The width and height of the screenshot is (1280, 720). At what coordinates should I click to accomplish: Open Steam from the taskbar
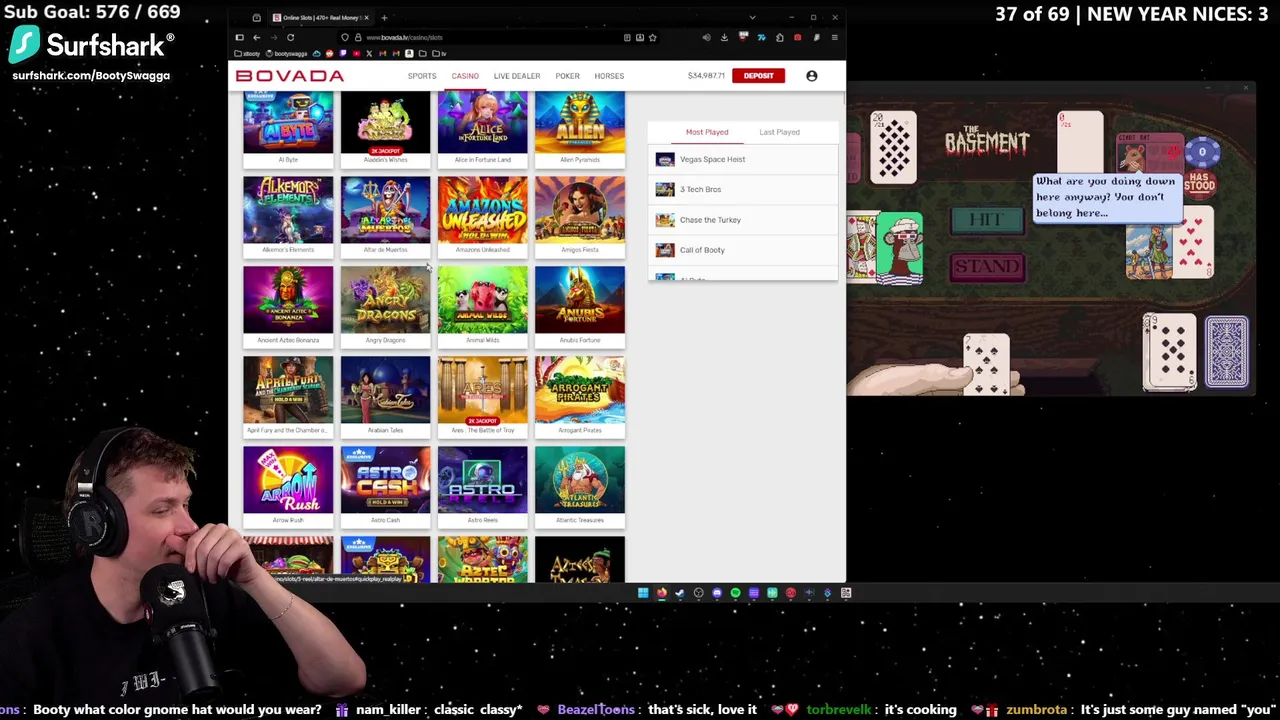[680, 593]
